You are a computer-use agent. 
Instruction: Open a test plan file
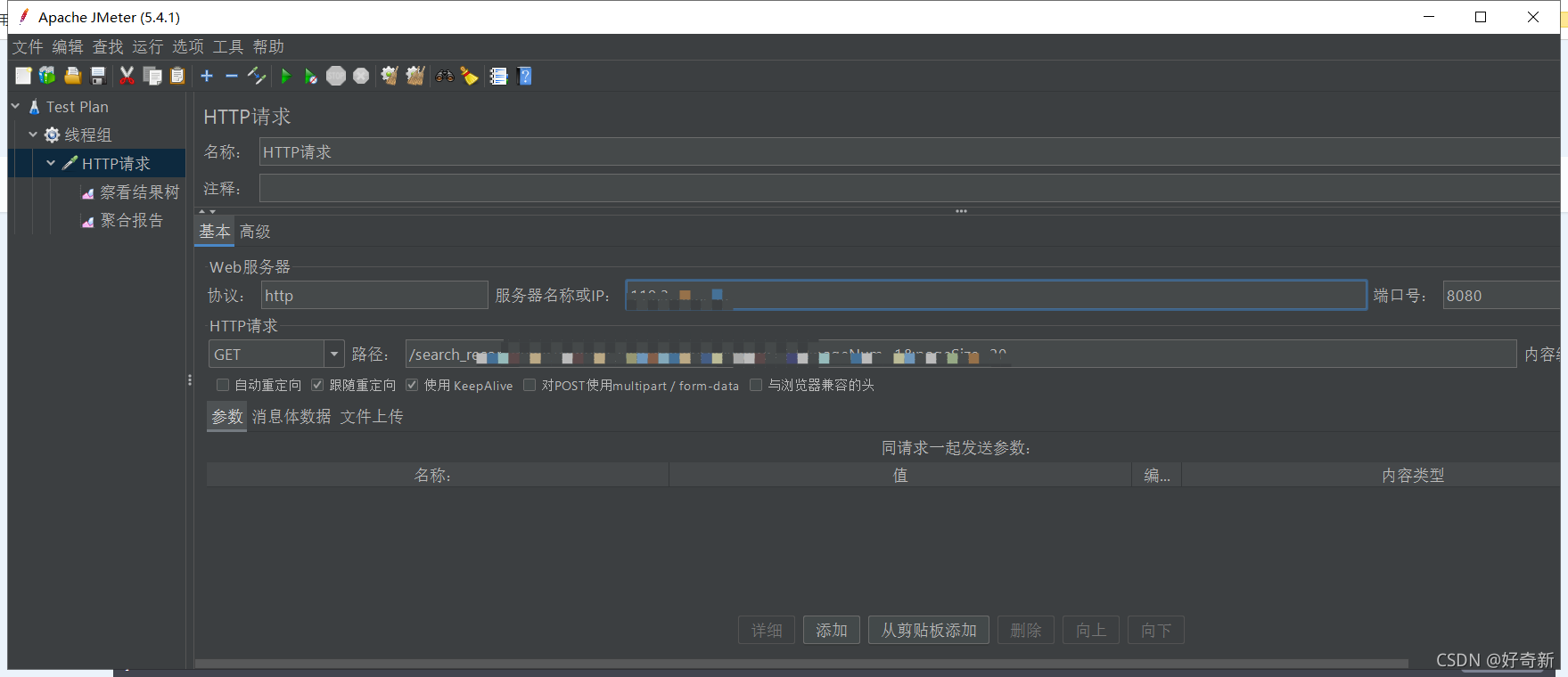[x=72, y=76]
